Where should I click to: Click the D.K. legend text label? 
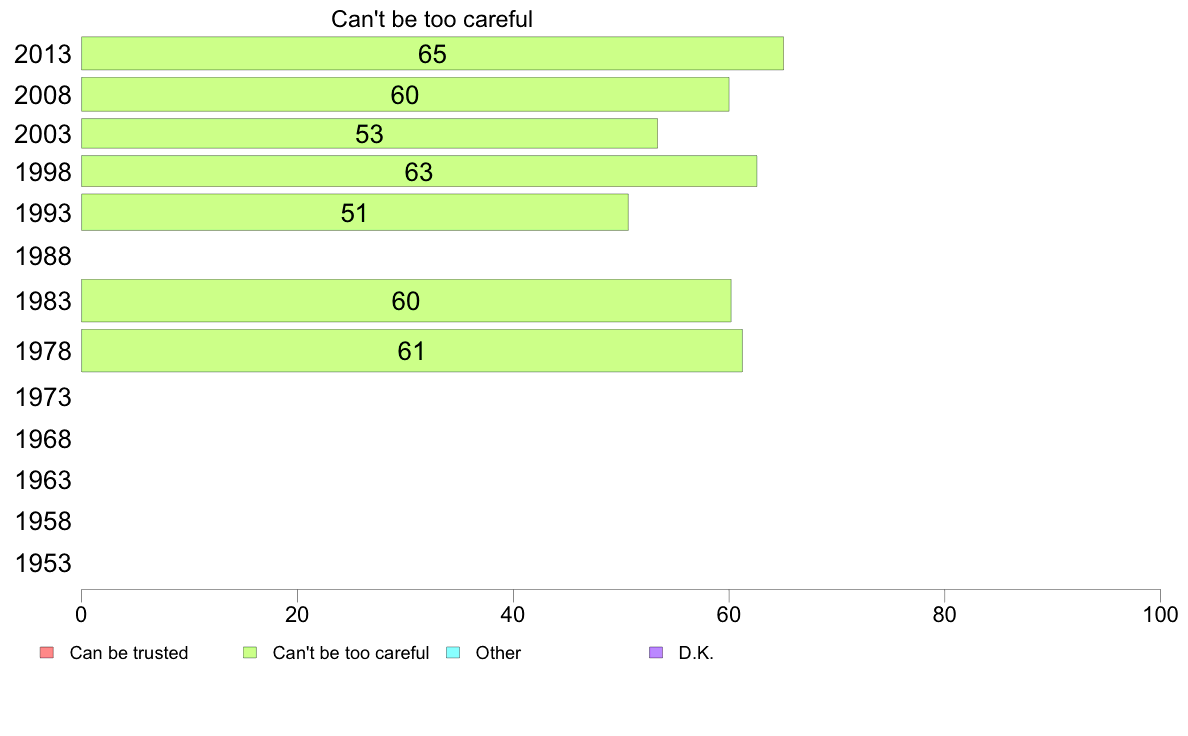point(696,653)
